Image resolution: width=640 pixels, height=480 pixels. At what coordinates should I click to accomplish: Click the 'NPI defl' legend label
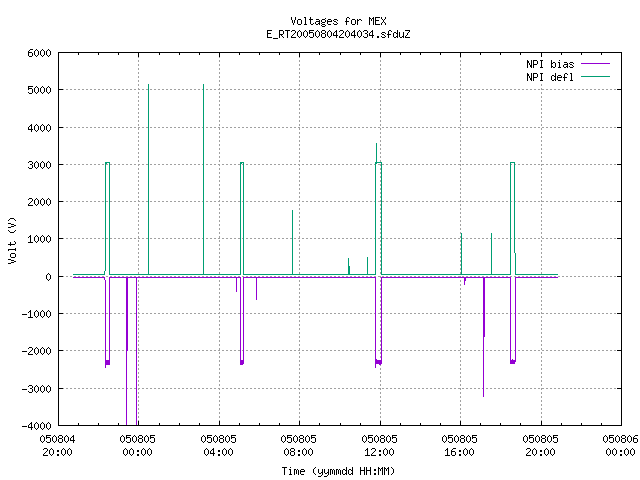550,77
